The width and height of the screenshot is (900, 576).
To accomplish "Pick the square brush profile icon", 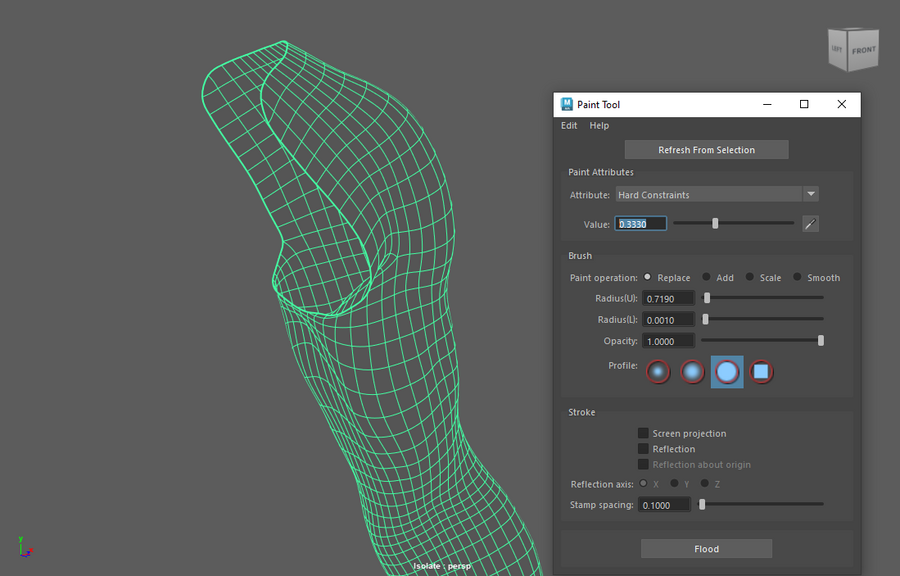I will (761, 372).
